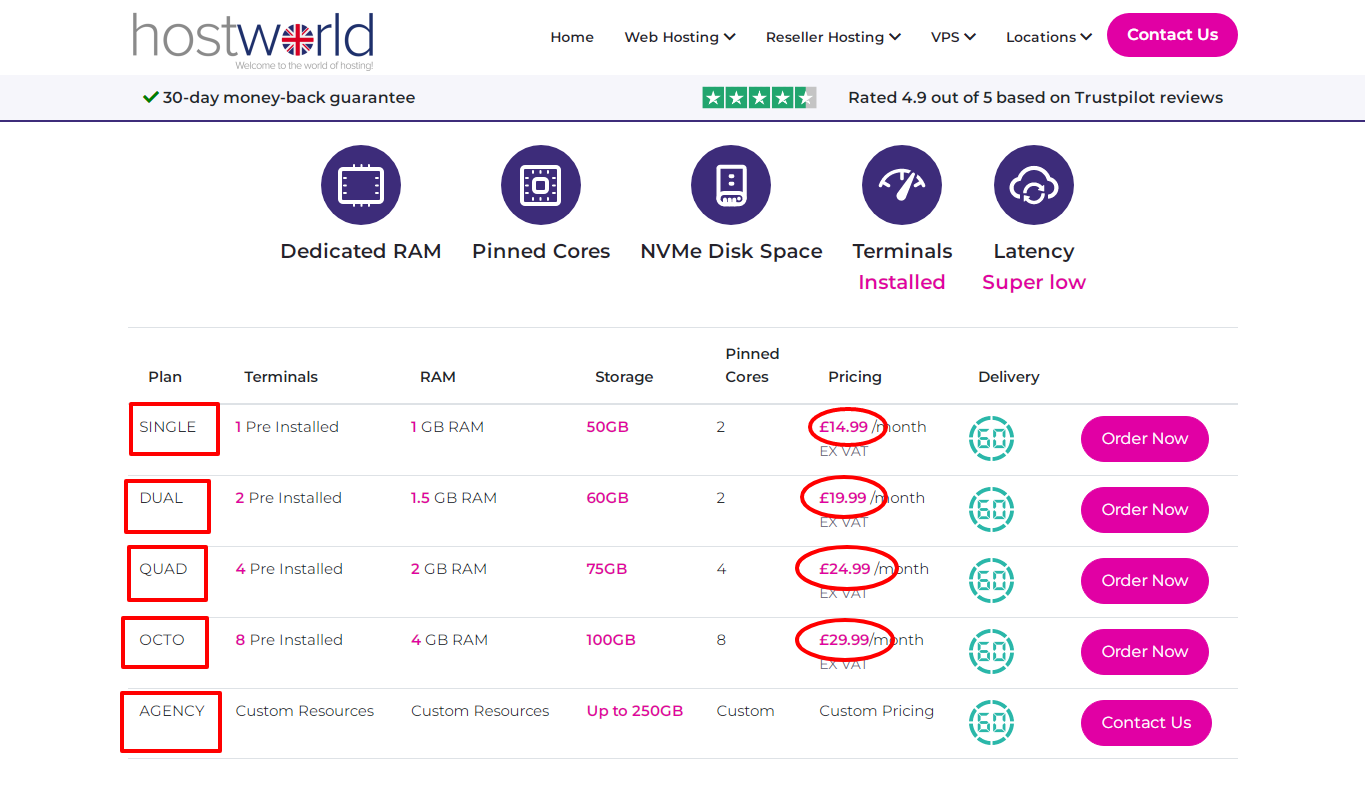
Task: Click the 60GB storage value
Action: (x=607, y=498)
